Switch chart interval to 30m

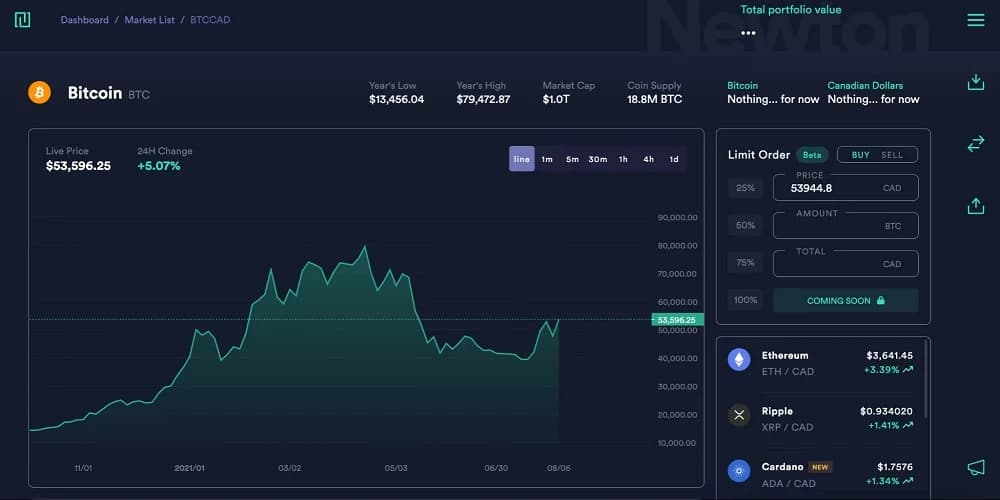(598, 159)
